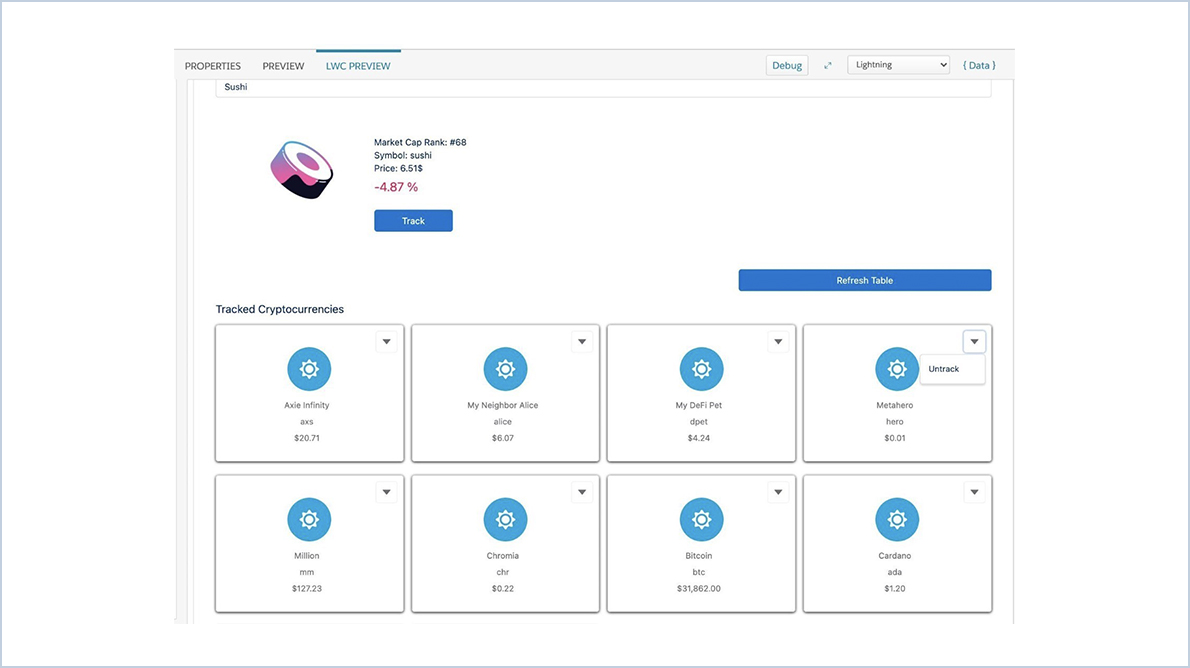1190x668 pixels.
Task: Open the Lightning experience selector
Action: click(x=897, y=64)
